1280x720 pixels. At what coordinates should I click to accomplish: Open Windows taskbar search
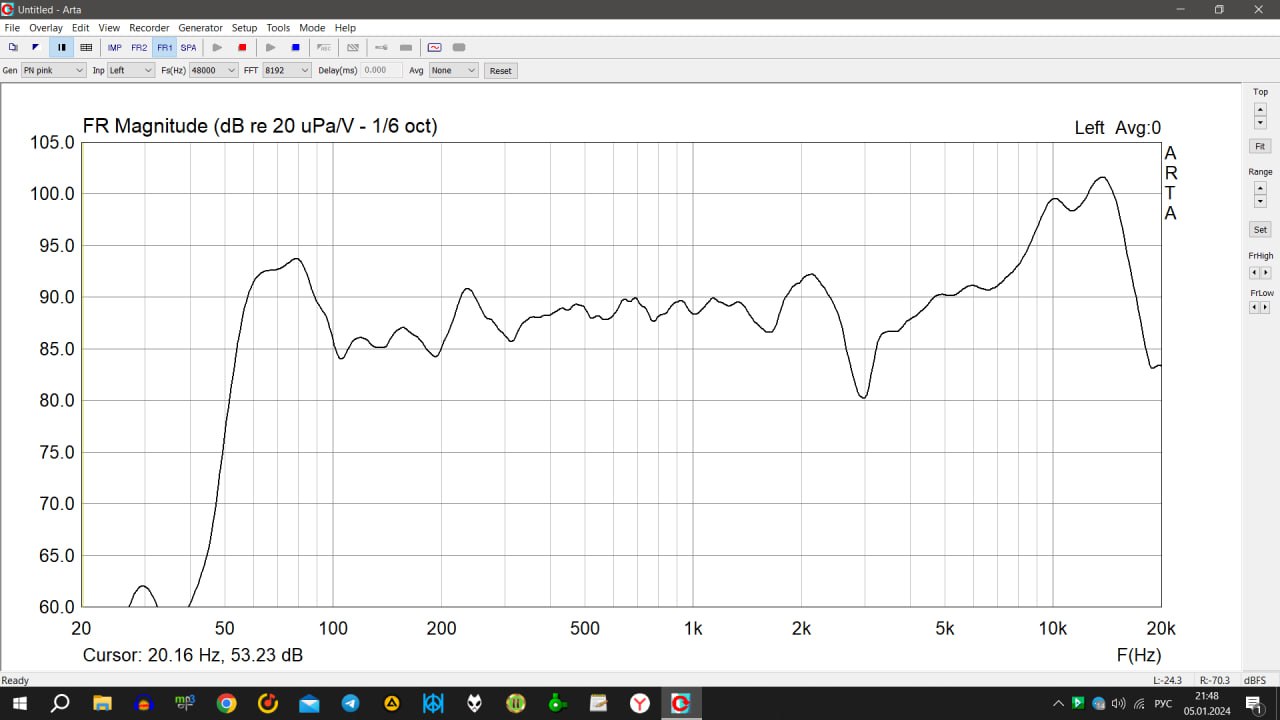pyautogui.click(x=60, y=704)
